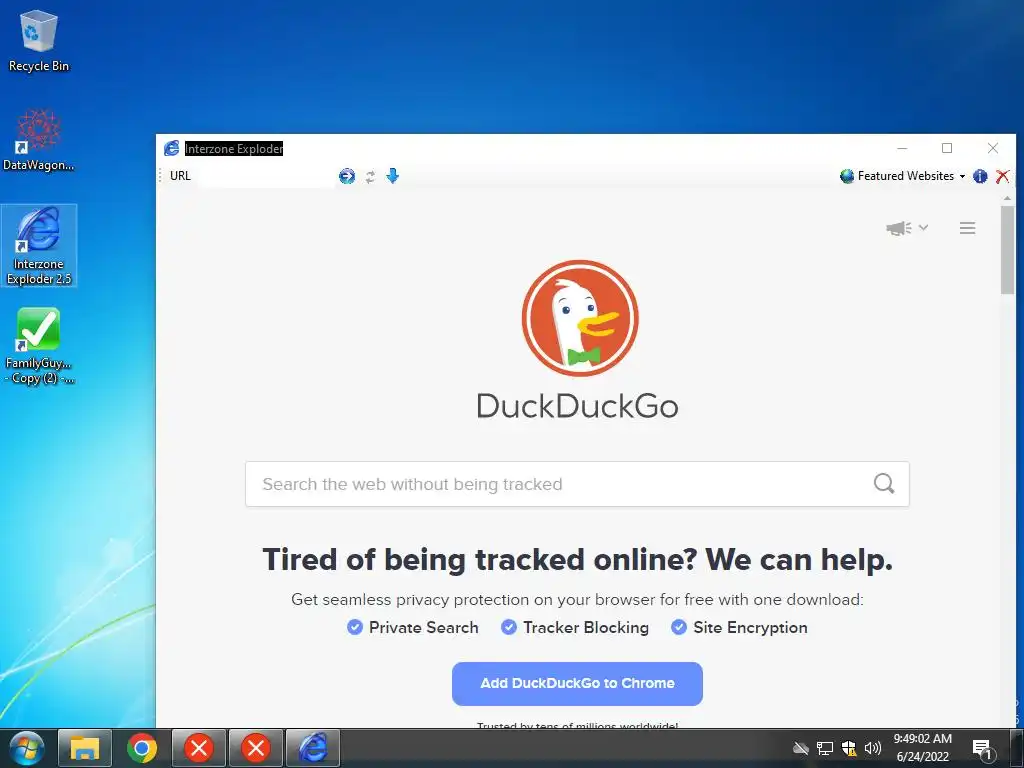Minimize the Interzone Exploder window
The image size is (1024, 768).
903,148
